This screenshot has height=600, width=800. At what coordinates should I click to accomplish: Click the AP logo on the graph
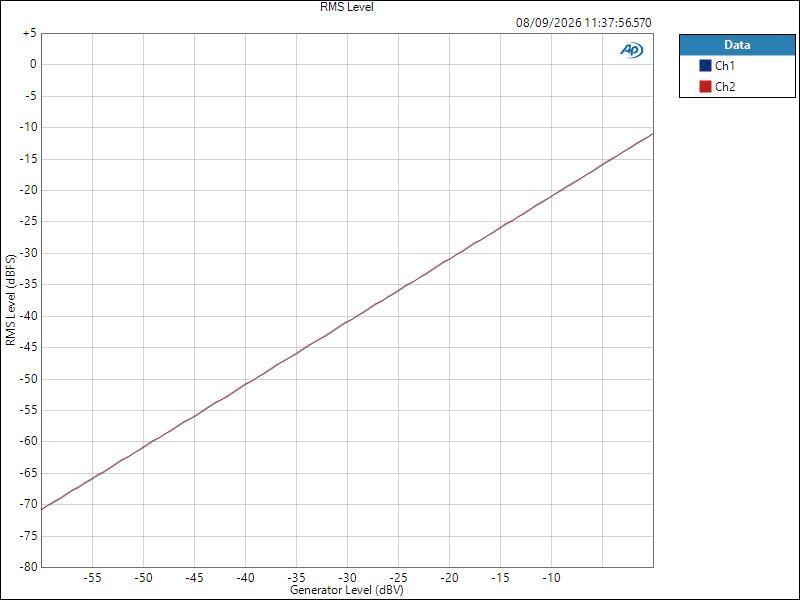pyautogui.click(x=632, y=50)
